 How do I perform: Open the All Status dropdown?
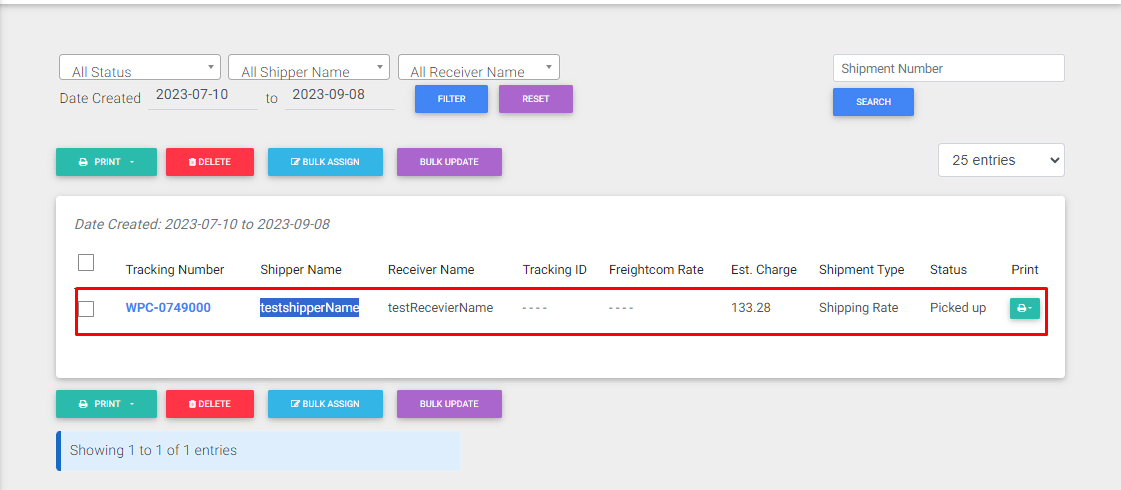coord(140,68)
